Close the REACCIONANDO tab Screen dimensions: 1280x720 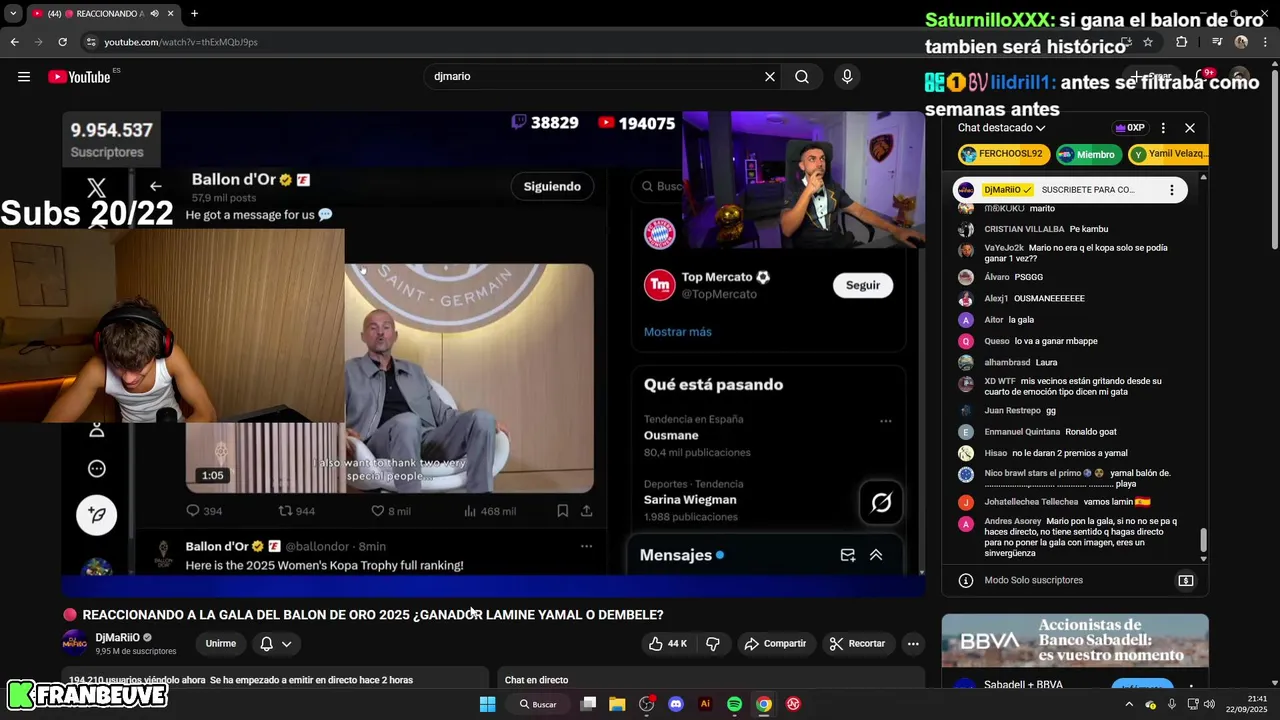[171, 13]
